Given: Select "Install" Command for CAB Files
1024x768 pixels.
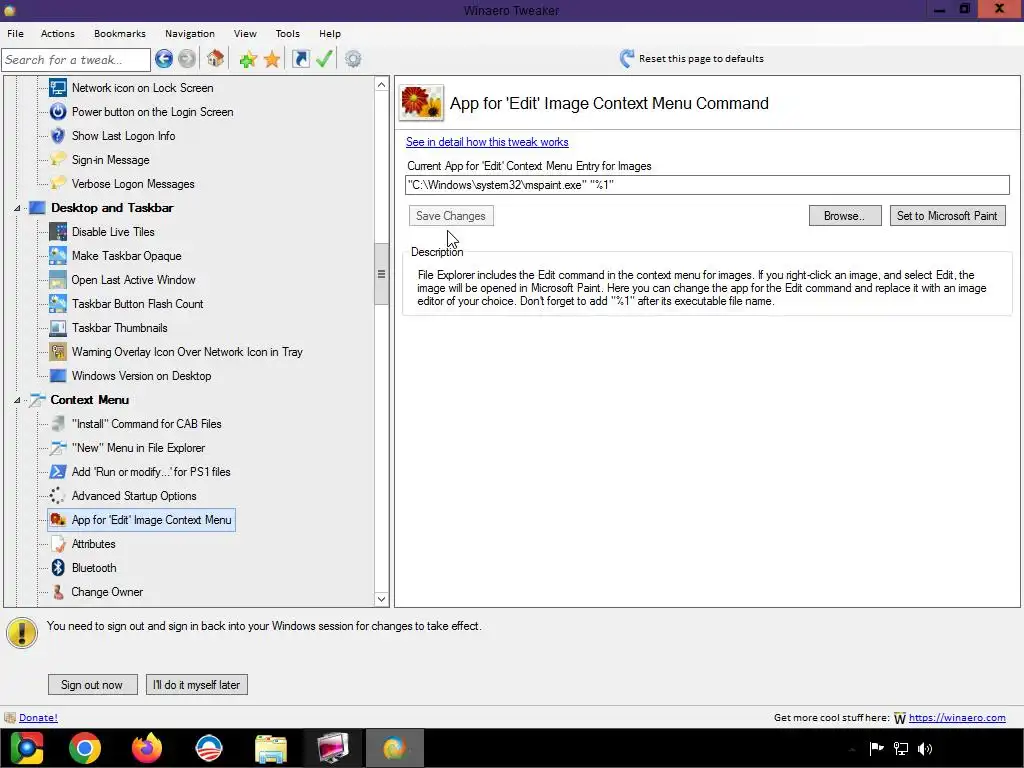Looking at the screenshot, I should pos(146,424).
